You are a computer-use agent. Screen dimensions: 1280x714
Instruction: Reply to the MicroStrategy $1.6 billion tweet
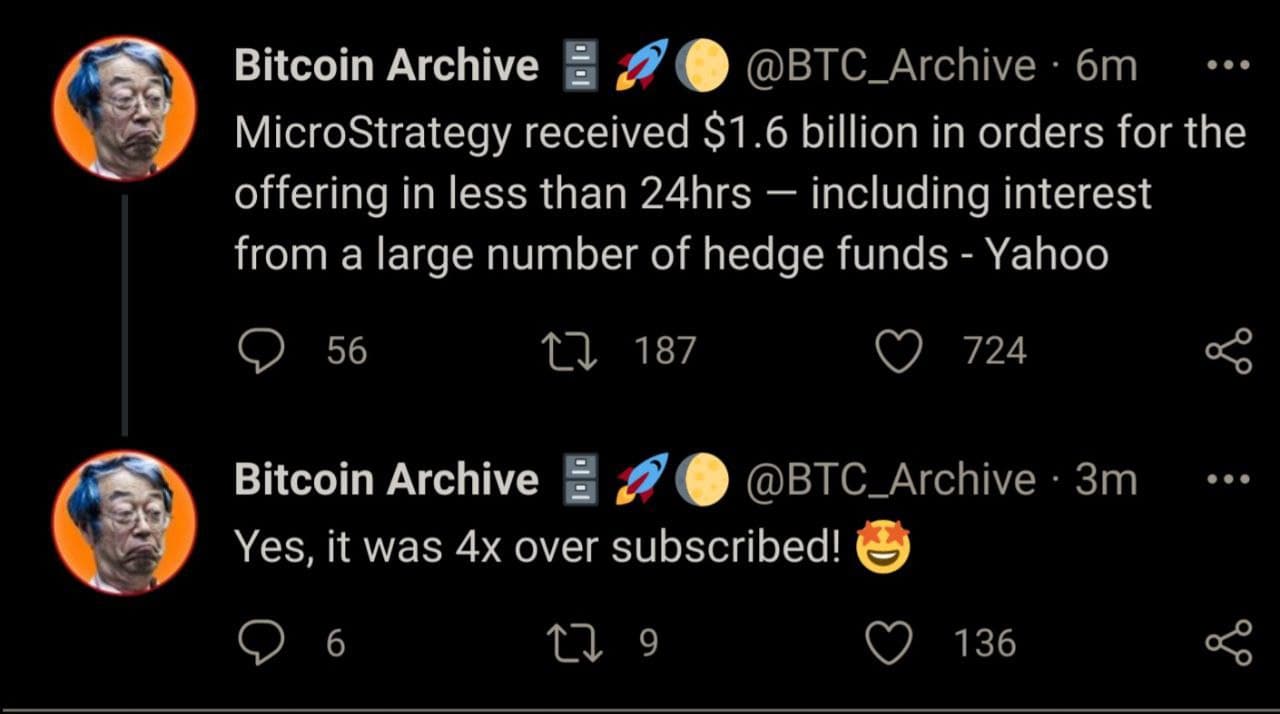tap(262, 351)
